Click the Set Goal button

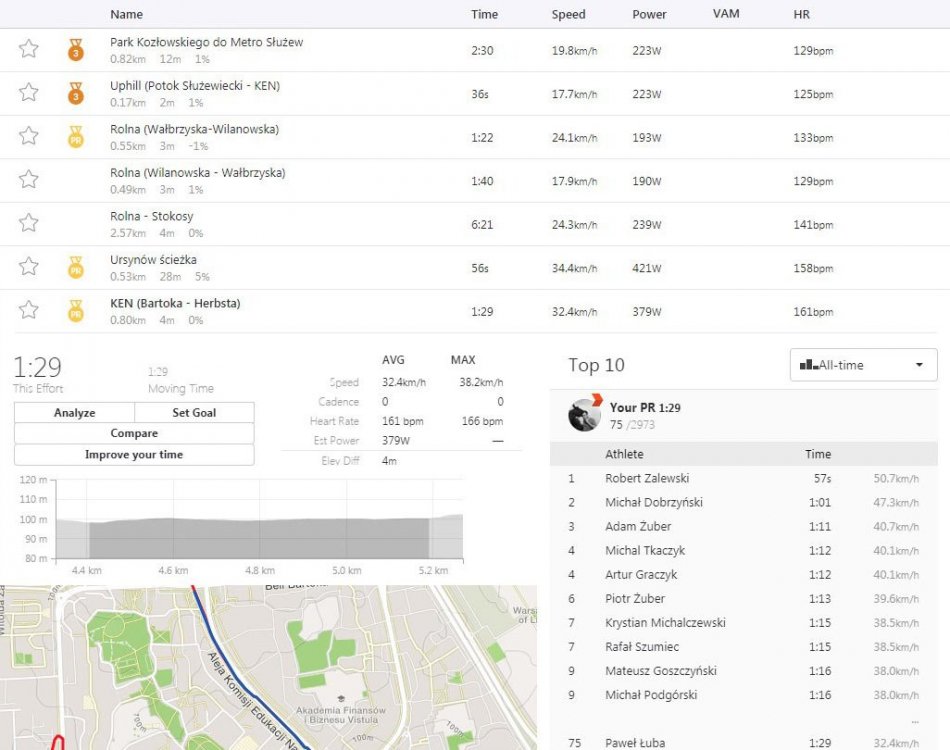[x=194, y=413]
